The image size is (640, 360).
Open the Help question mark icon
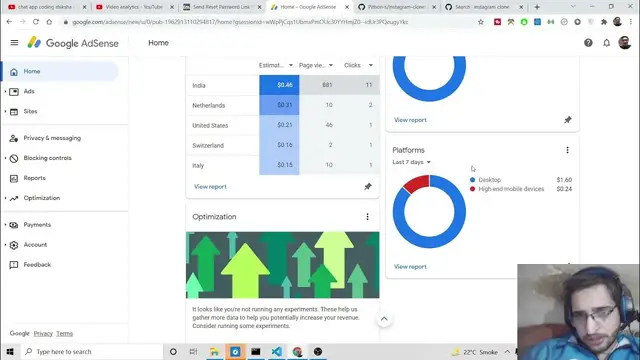point(588,42)
